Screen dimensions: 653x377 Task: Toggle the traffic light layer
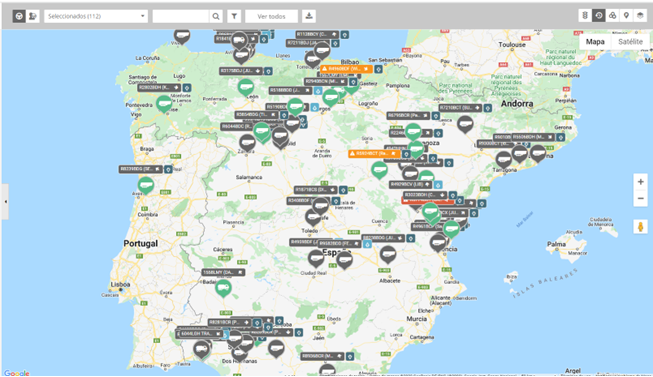tap(585, 15)
